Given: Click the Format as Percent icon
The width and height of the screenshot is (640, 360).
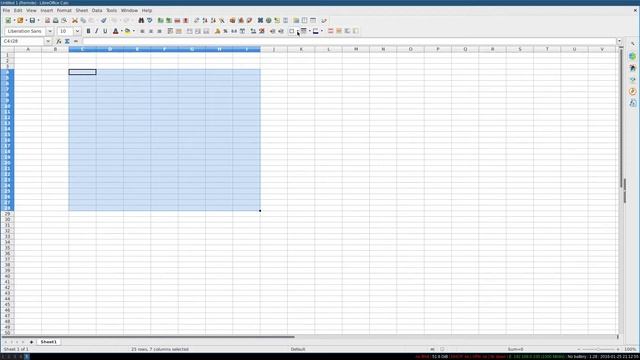Looking at the screenshot, I should click(x=225, y=31).
